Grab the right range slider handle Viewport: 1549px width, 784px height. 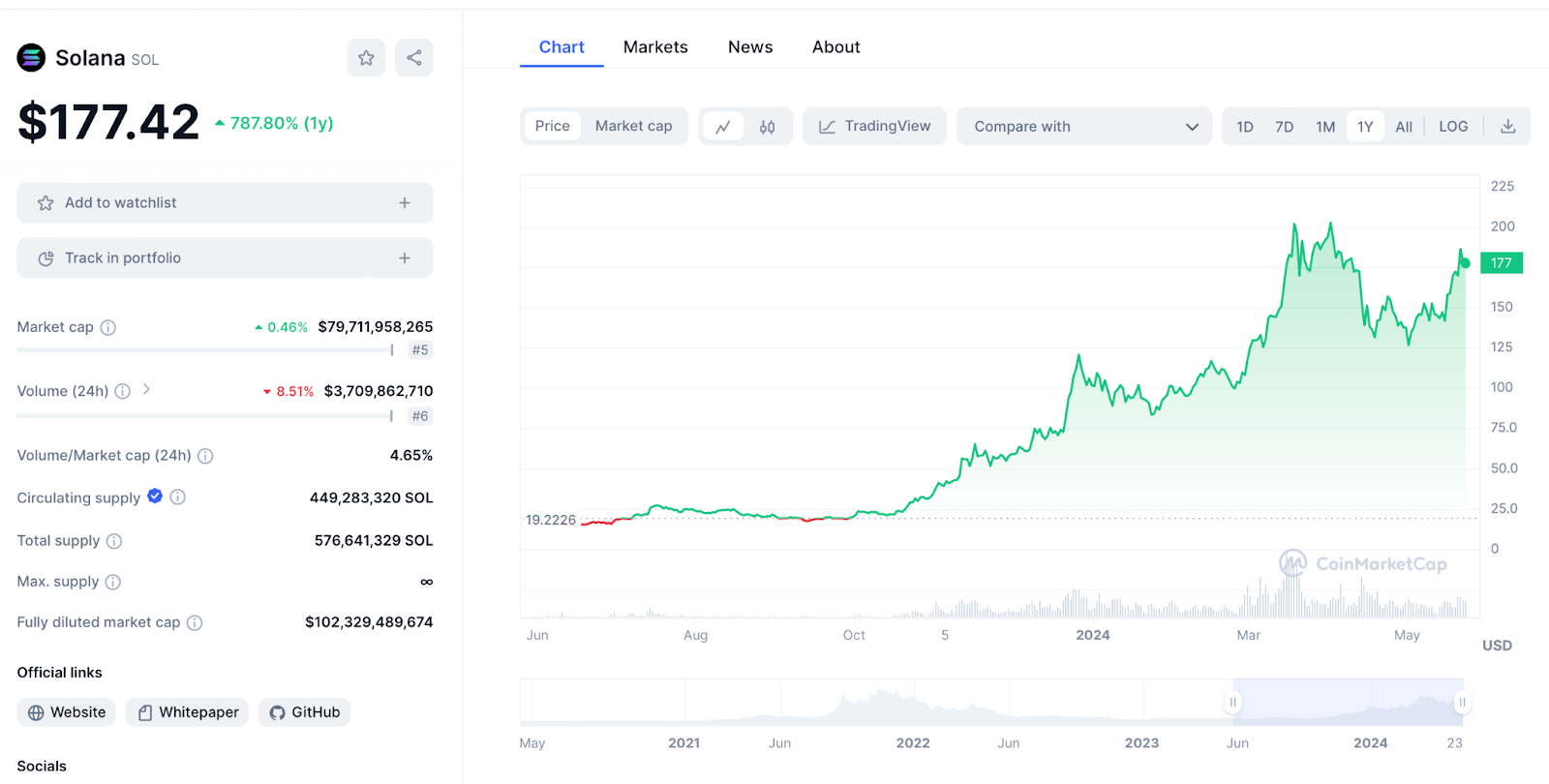(x=1462, y=702)
